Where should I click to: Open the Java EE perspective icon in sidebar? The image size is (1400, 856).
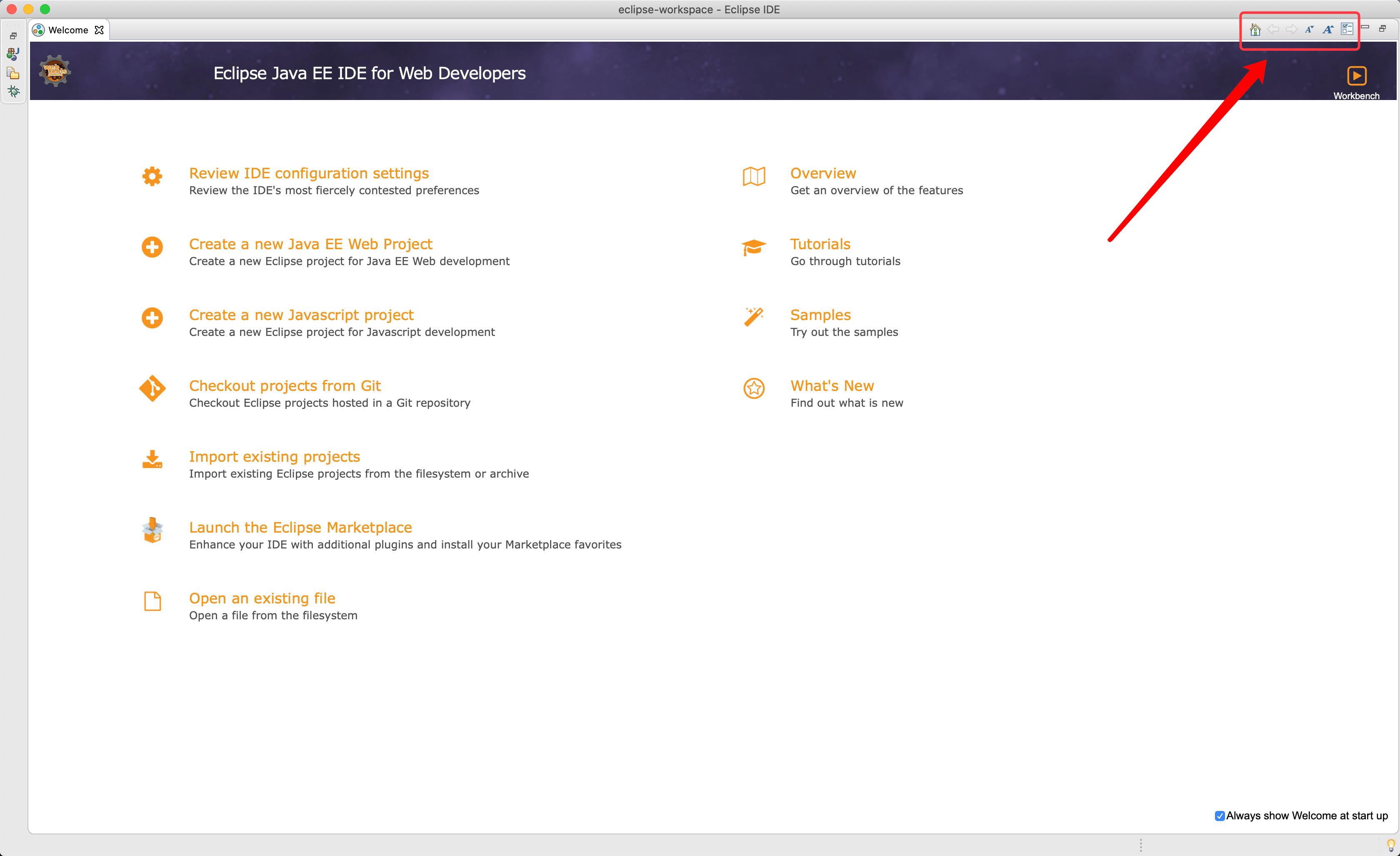point(13,54)
